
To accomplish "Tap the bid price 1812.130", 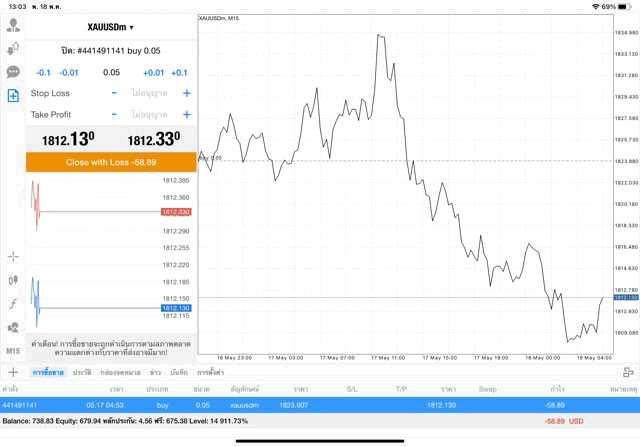I will tap(68, 139).
